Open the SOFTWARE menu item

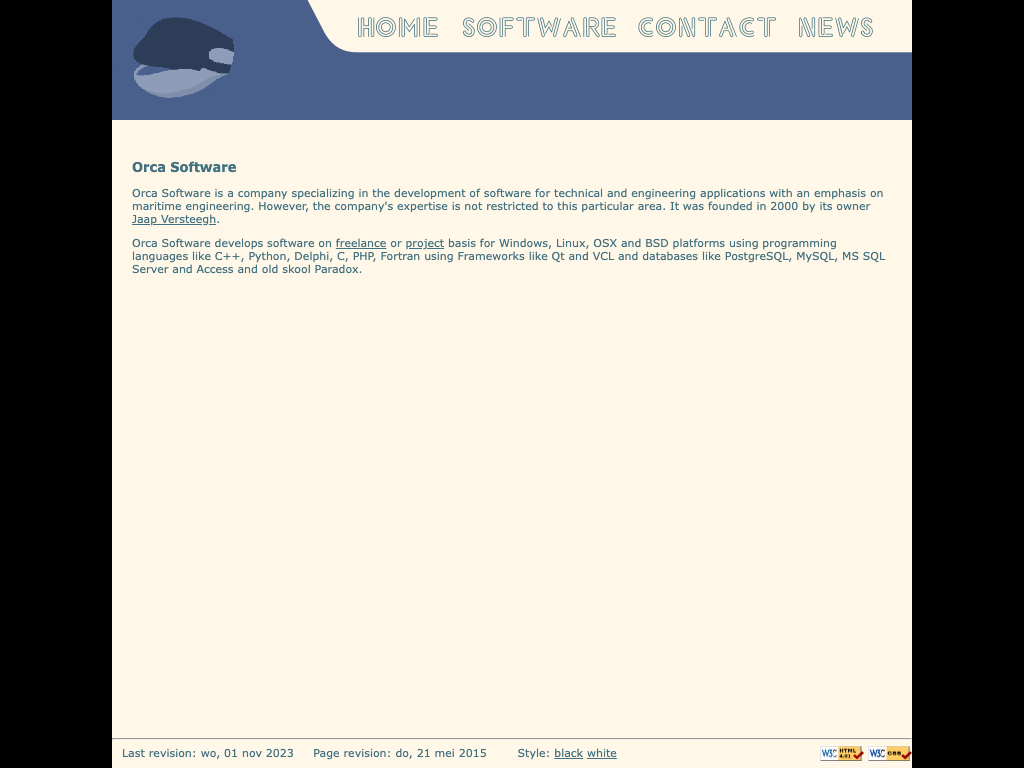(539, 27)
